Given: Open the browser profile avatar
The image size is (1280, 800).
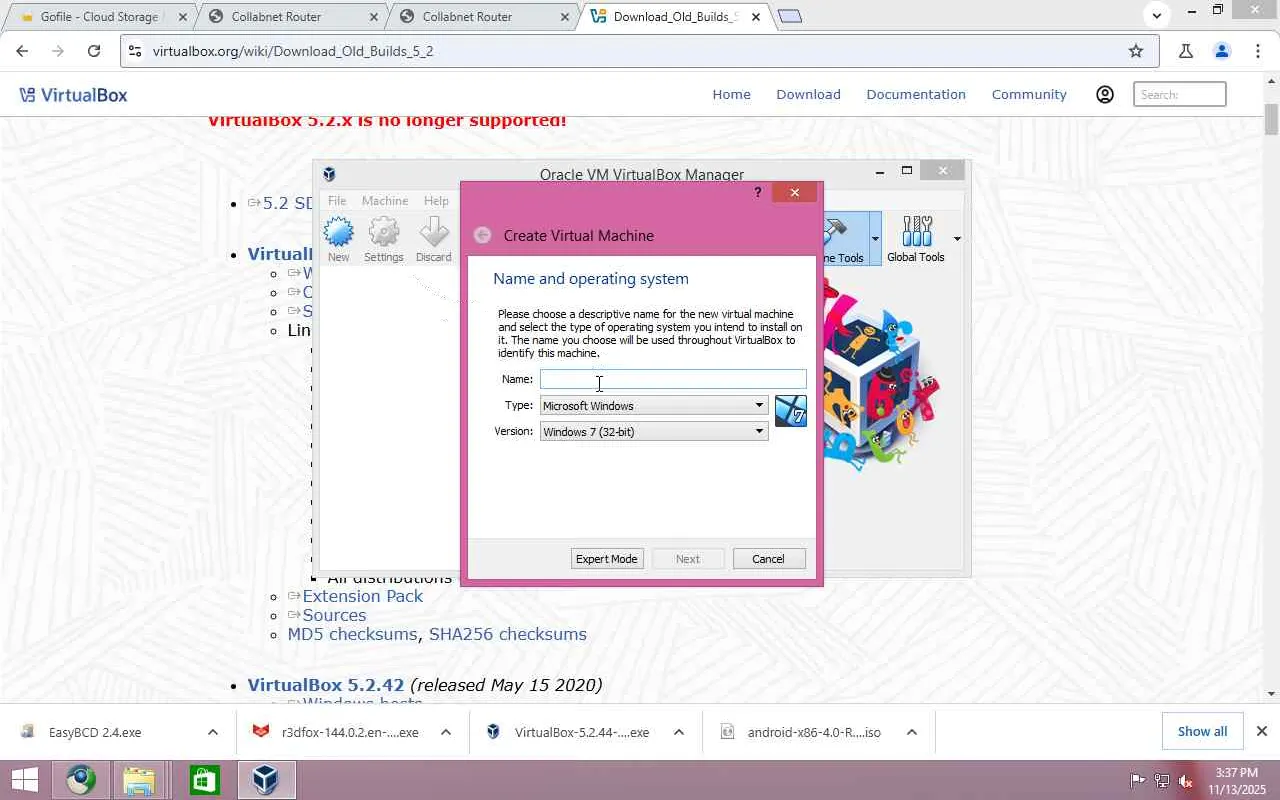Looking at the screenshot, I should pos(1222,51).
